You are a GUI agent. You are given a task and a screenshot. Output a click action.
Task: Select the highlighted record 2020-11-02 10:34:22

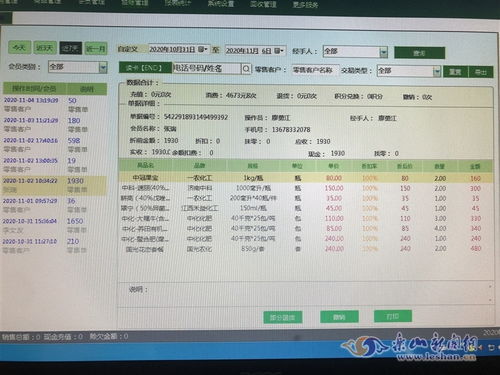point(55,185)
